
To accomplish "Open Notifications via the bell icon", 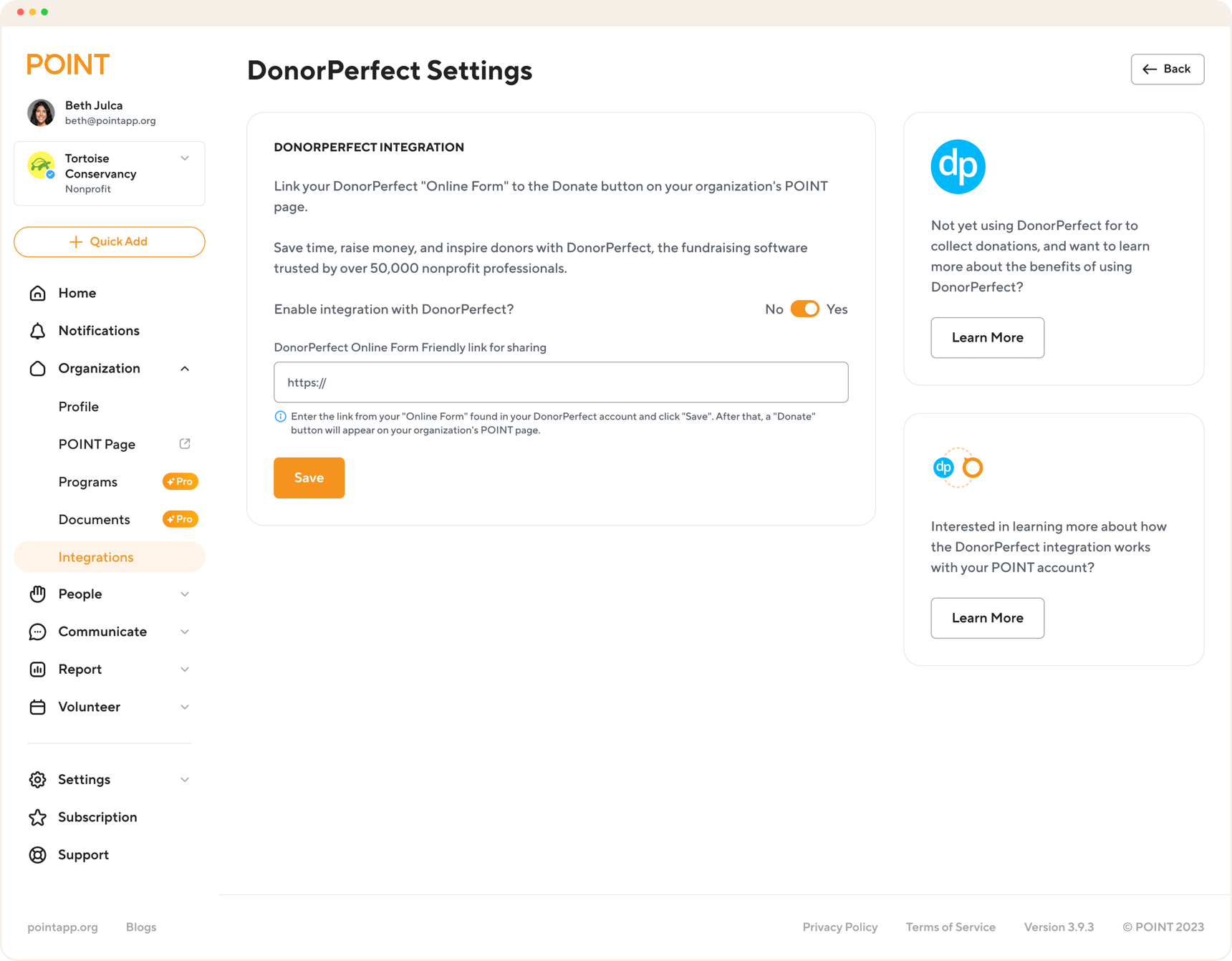I will point(37,331).
